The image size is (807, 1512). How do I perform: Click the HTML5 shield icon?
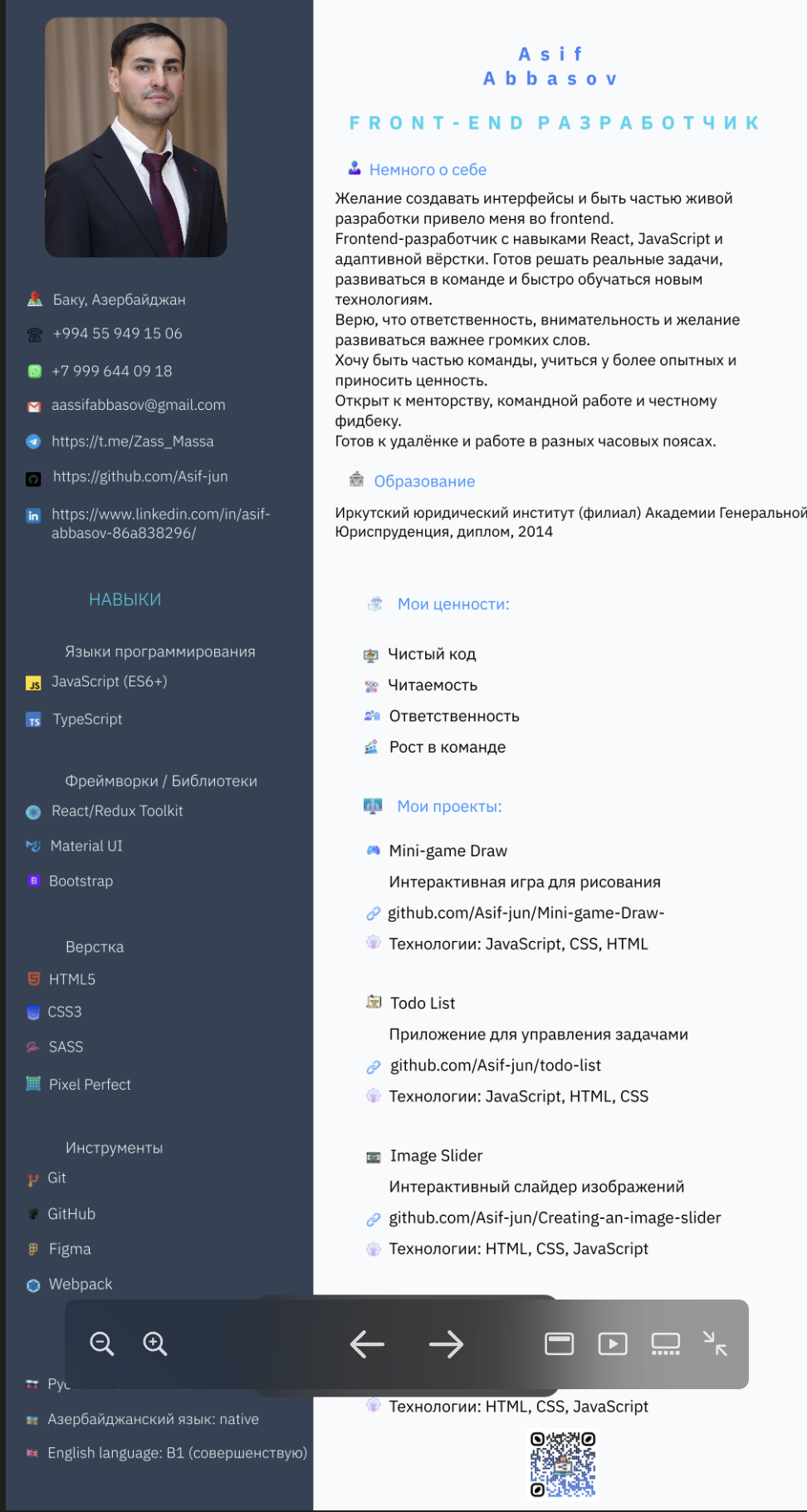click(x=34, y=978)
